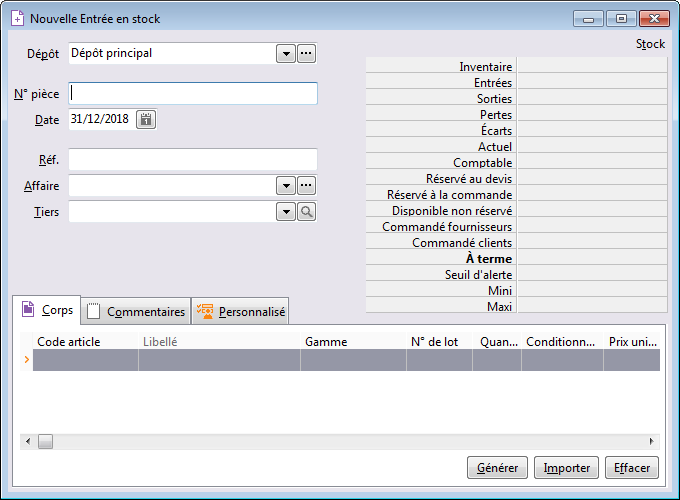Screen dimensions: 680x500
Task: Click the Commandé fournisseurs row
Action: click(517, 226)
